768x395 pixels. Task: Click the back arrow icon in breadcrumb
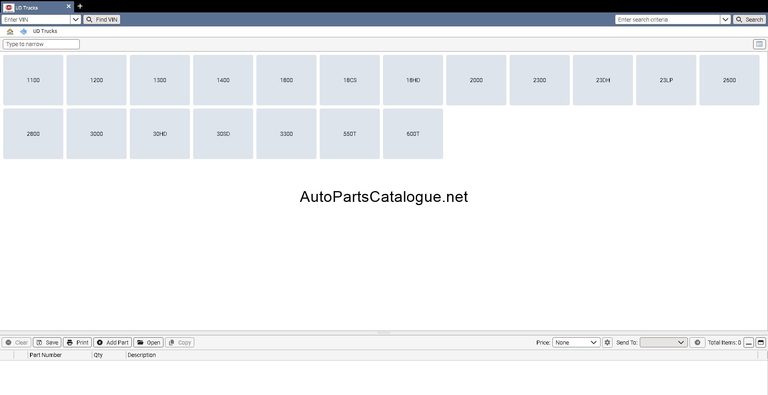23,31
